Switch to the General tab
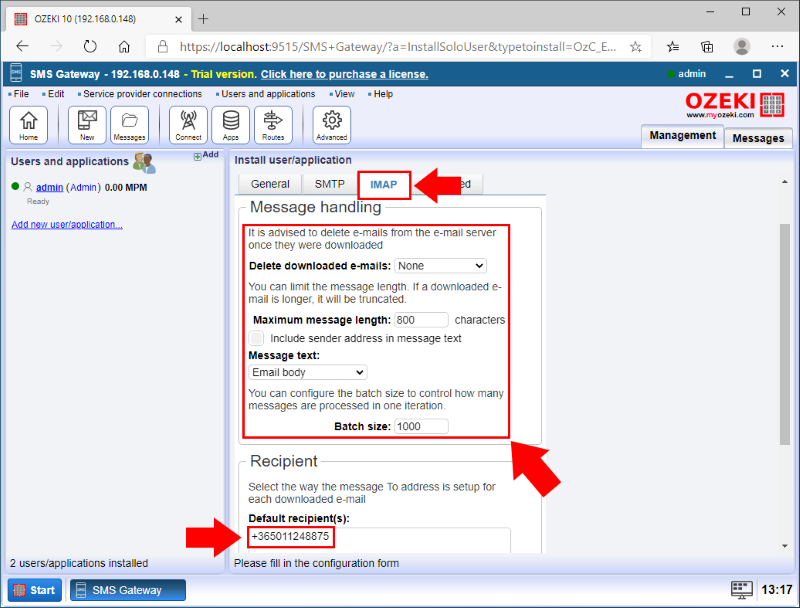Image resolution: width=800 pixels, height=608 pixels. coord(270,184)
